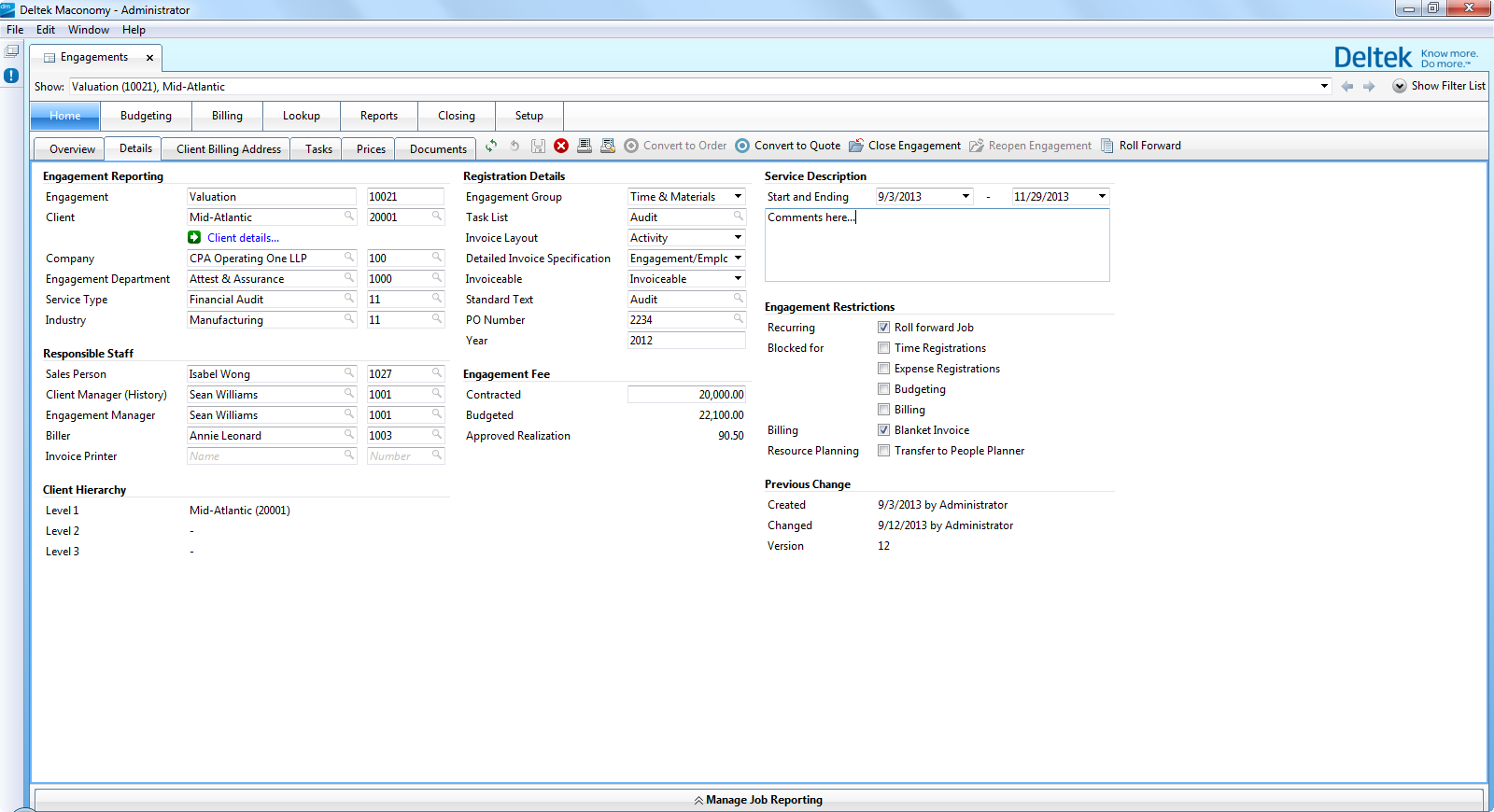Image resolution: width=1494 pixels, height=812 pixels.
Task: Open the Engagement Group dropdown
Action: (x=738, y=197)
